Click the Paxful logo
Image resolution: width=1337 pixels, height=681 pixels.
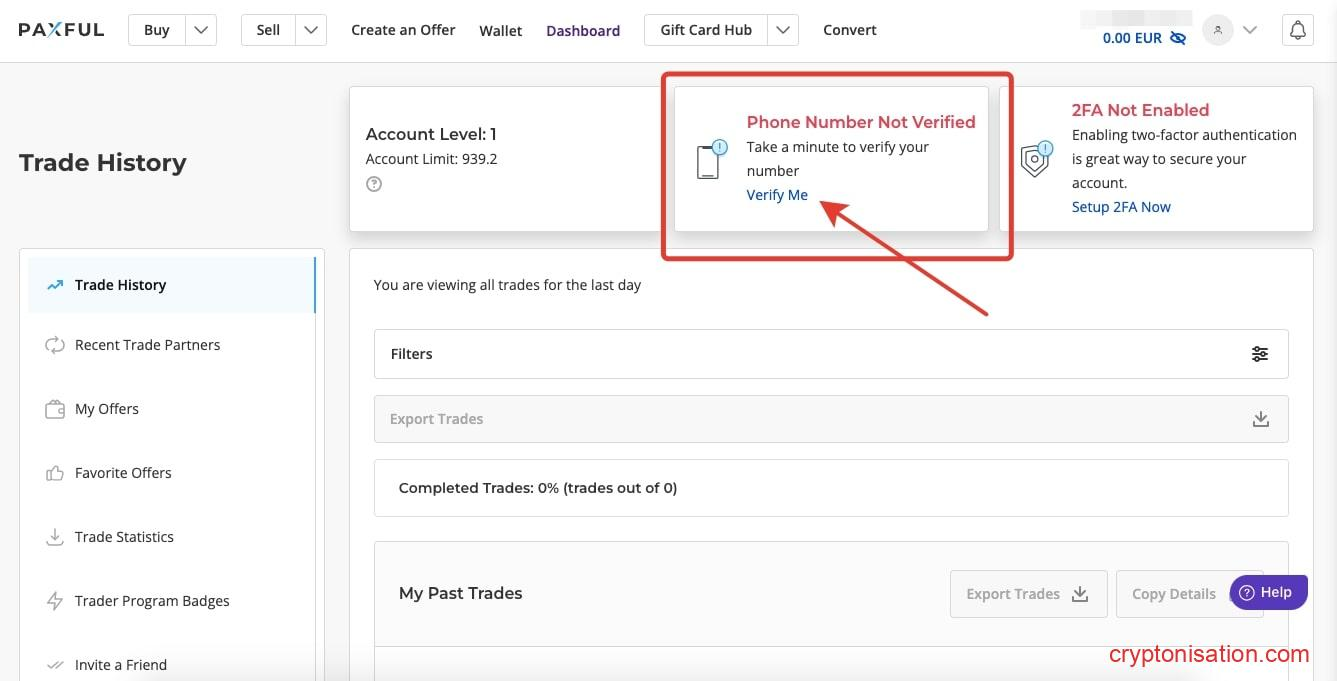[x=61, y=30]
